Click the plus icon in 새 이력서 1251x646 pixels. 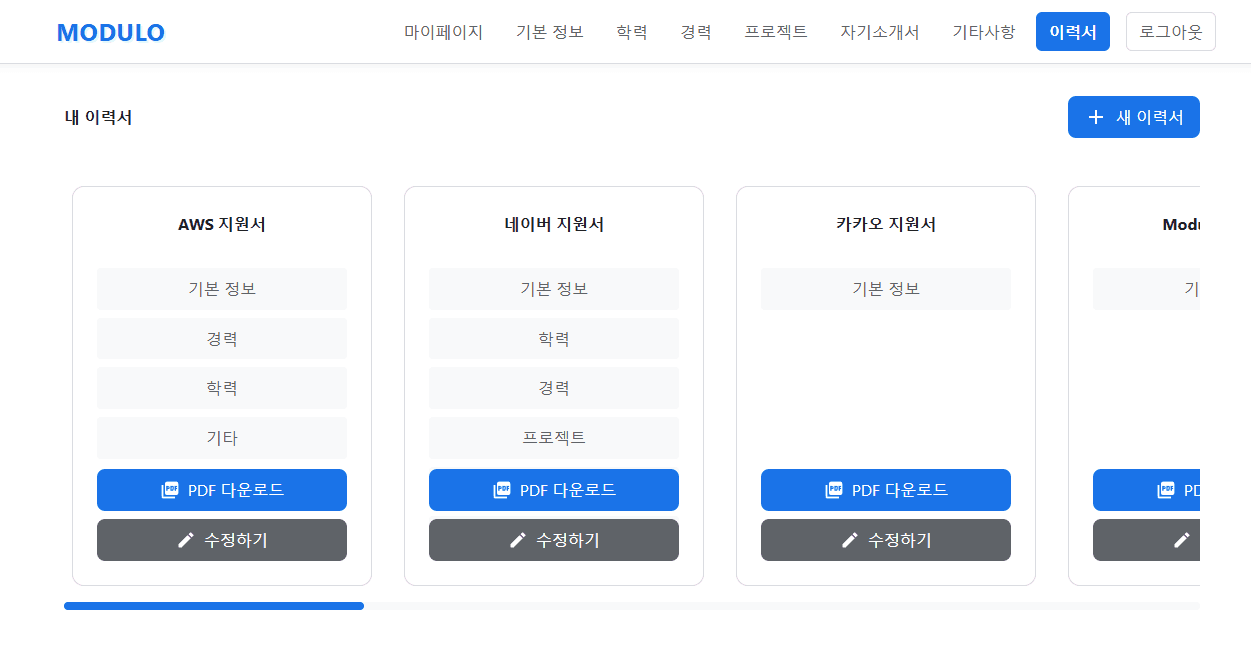[x=1096, y=117]
